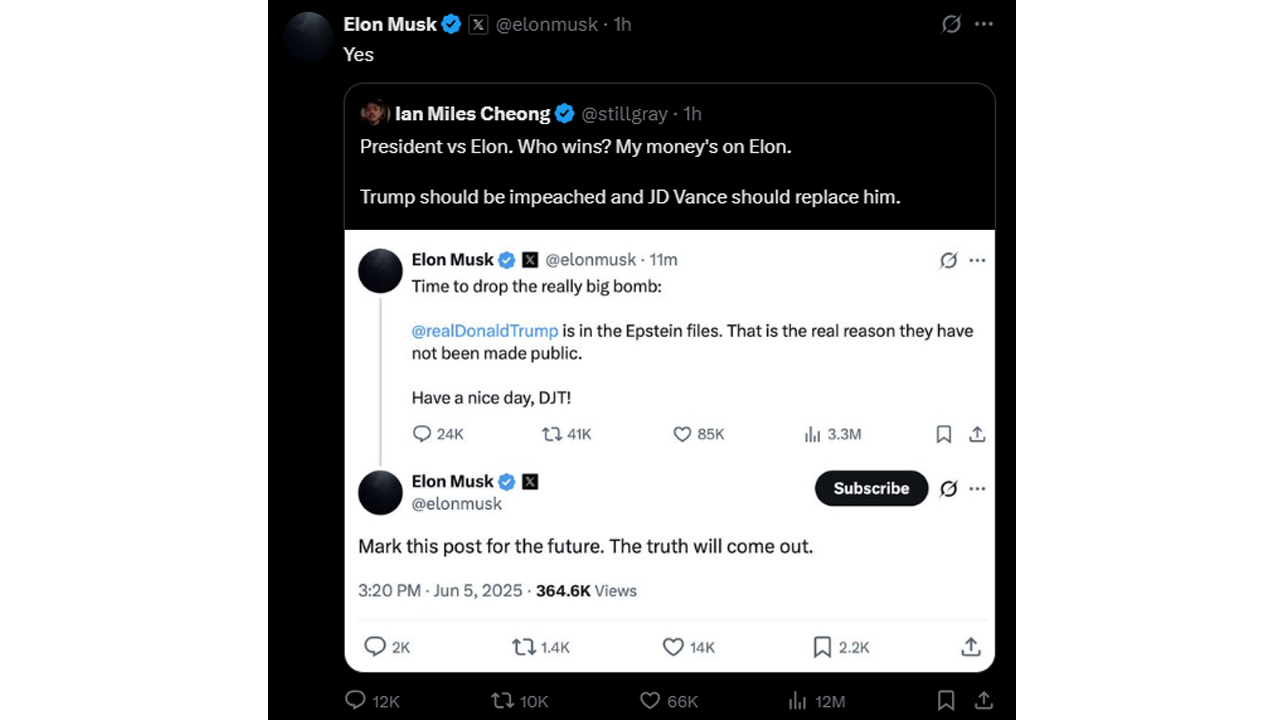Viewport: 1280px width, 720px height.
Task: Repost the outer post with 10K reposts
Action: pyautogui.click(x=503, y=700)
